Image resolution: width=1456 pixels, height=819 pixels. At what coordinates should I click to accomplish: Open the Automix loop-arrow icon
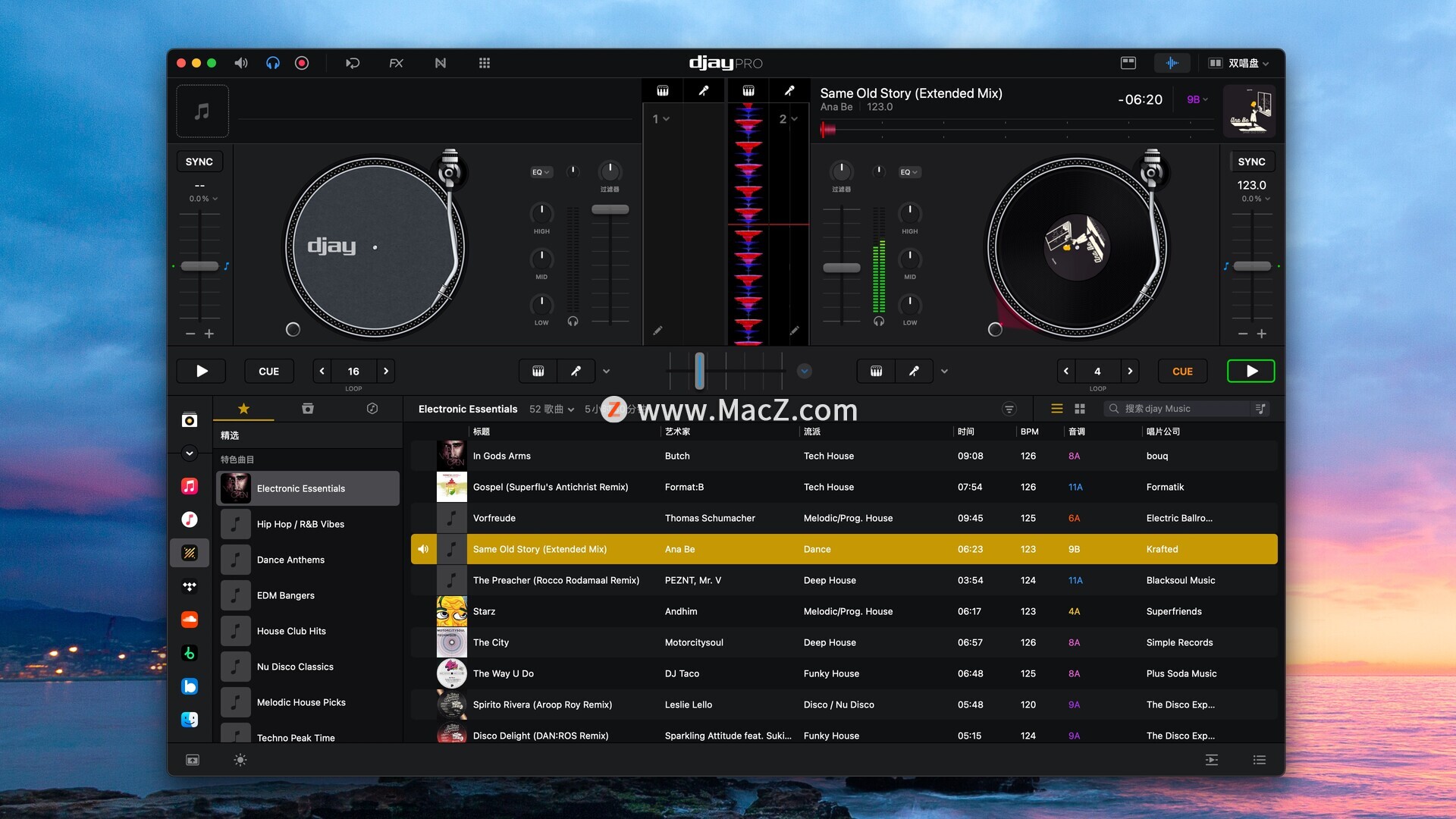pyautogui.click(x=353, y=63)
